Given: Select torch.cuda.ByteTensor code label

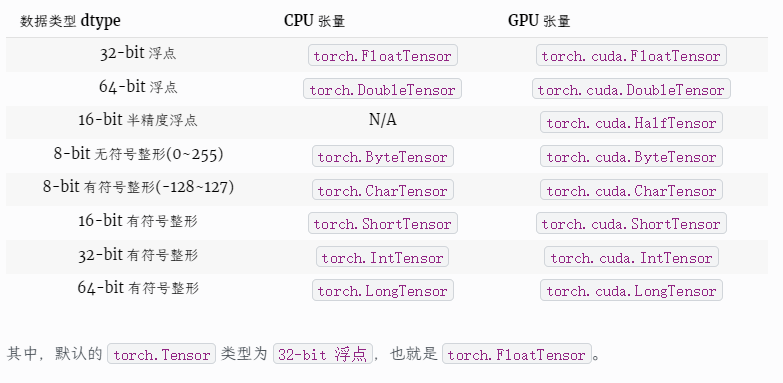Looking at the screenshot, I should pos(631,156).
